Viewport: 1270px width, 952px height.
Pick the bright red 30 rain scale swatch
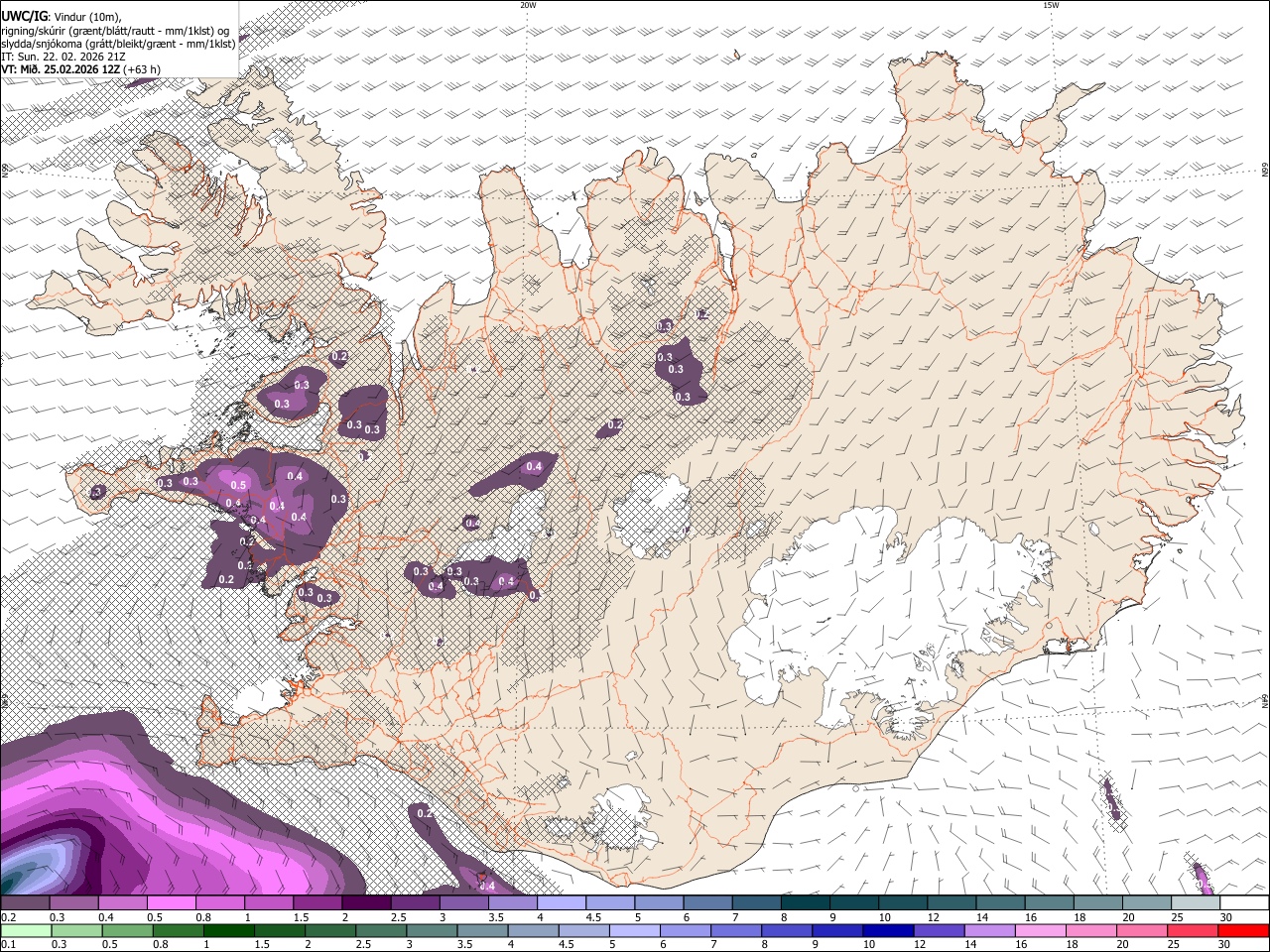(1243, 931)
